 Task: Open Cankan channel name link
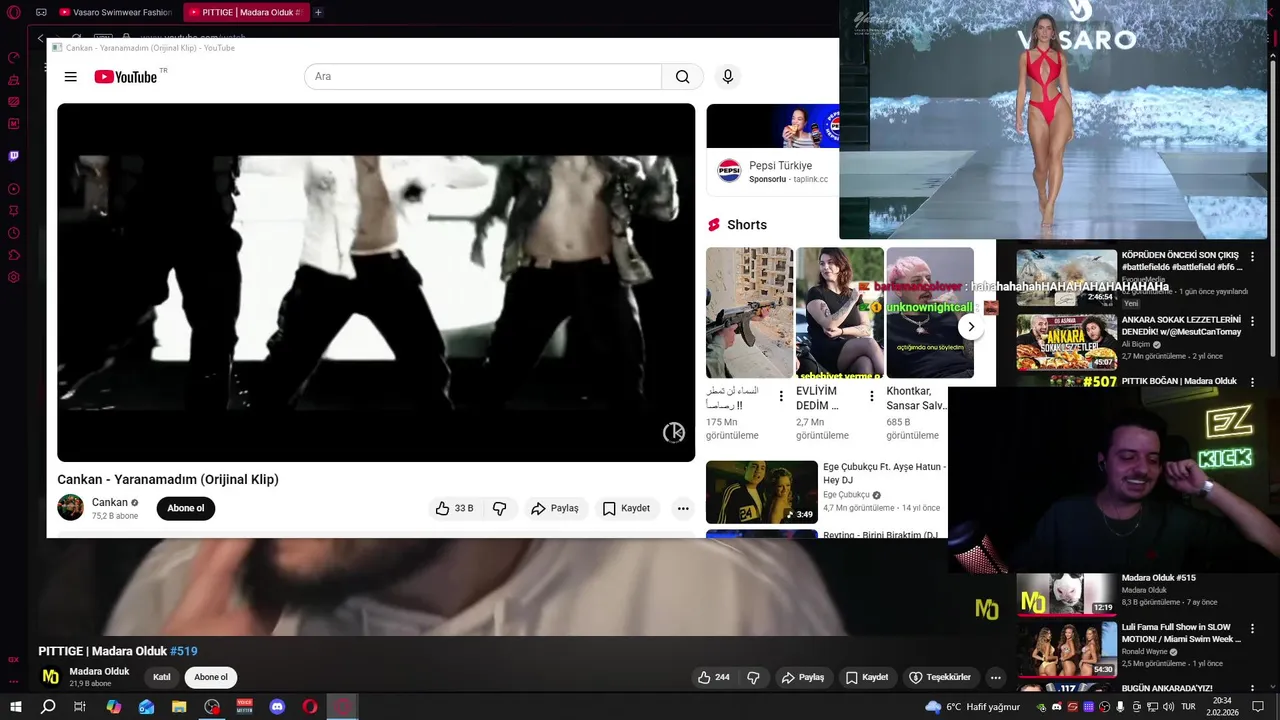point(110,502)
